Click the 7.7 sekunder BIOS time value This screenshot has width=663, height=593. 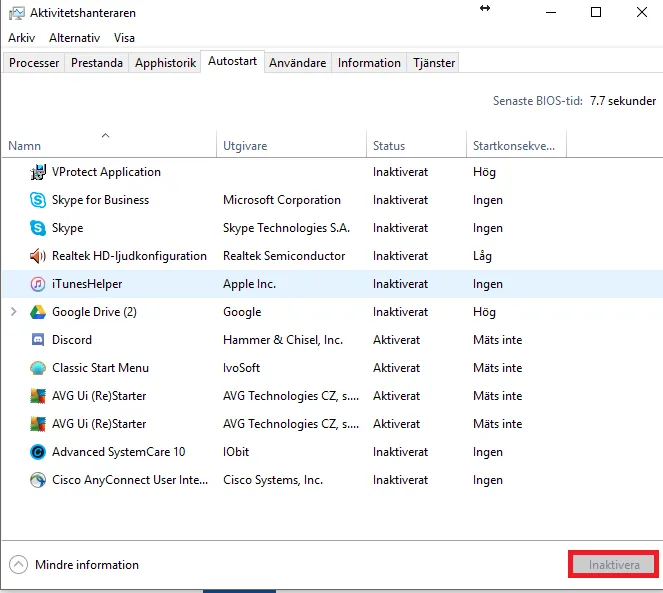coord(623,101)
